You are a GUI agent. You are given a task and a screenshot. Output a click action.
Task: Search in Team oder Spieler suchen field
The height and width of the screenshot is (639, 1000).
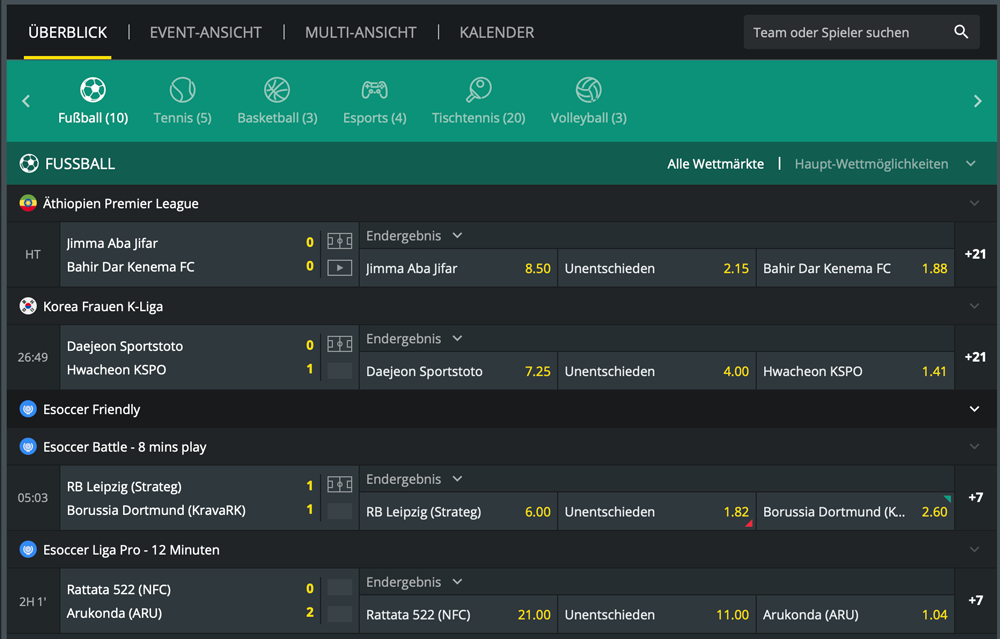point(862,32)
